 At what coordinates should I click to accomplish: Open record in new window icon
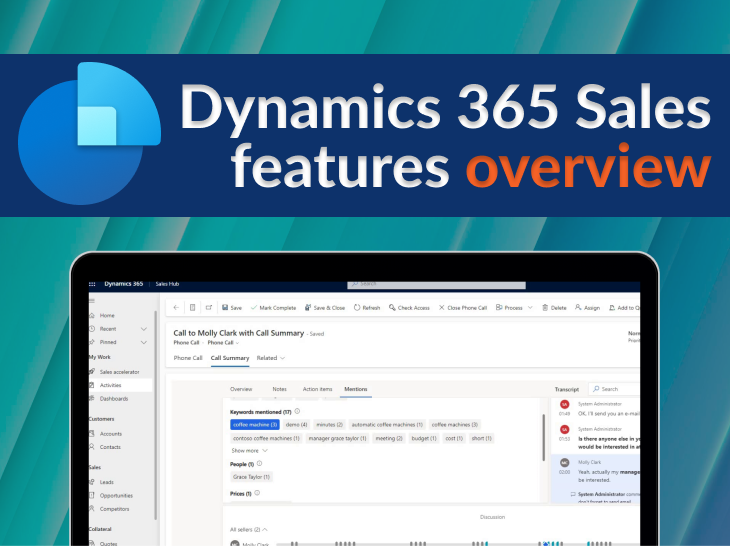click(209, 308)
